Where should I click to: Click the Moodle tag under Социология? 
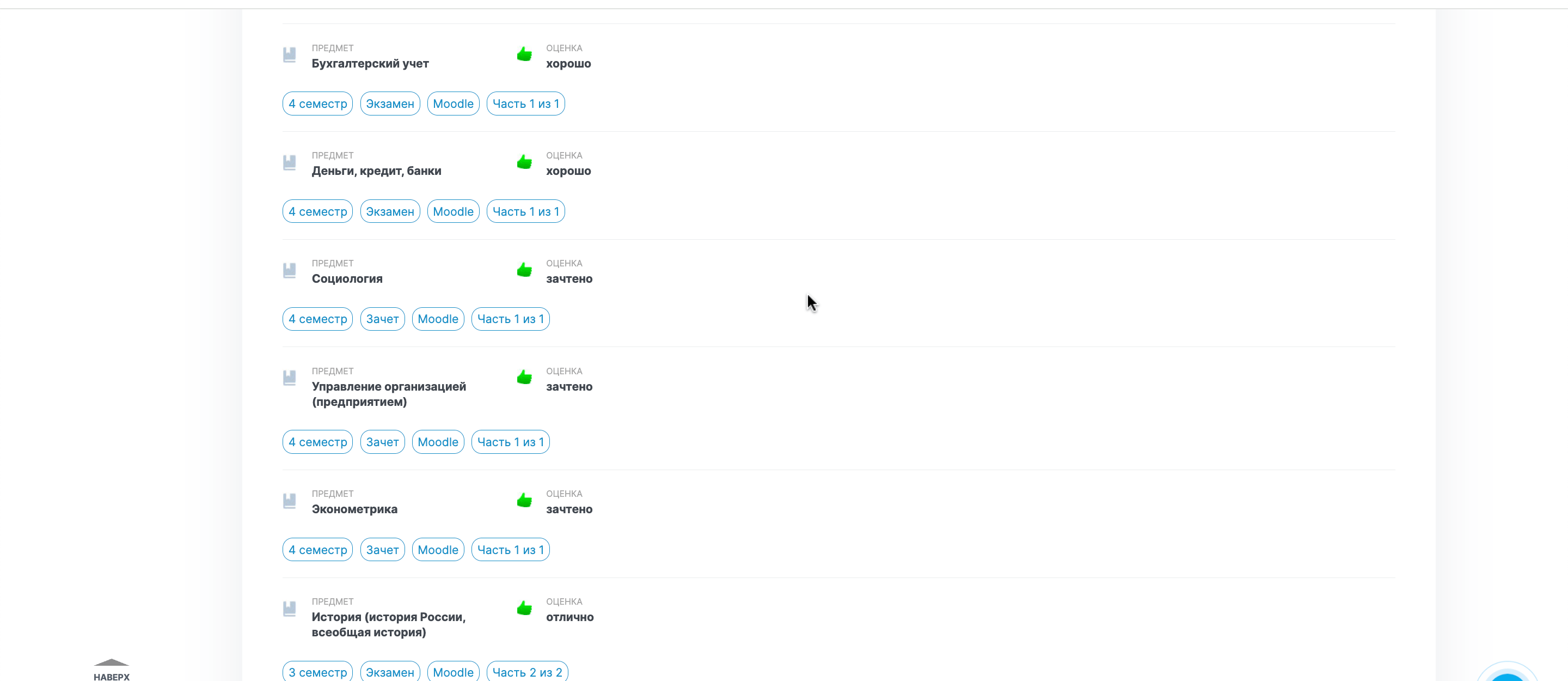click(438, 319)
